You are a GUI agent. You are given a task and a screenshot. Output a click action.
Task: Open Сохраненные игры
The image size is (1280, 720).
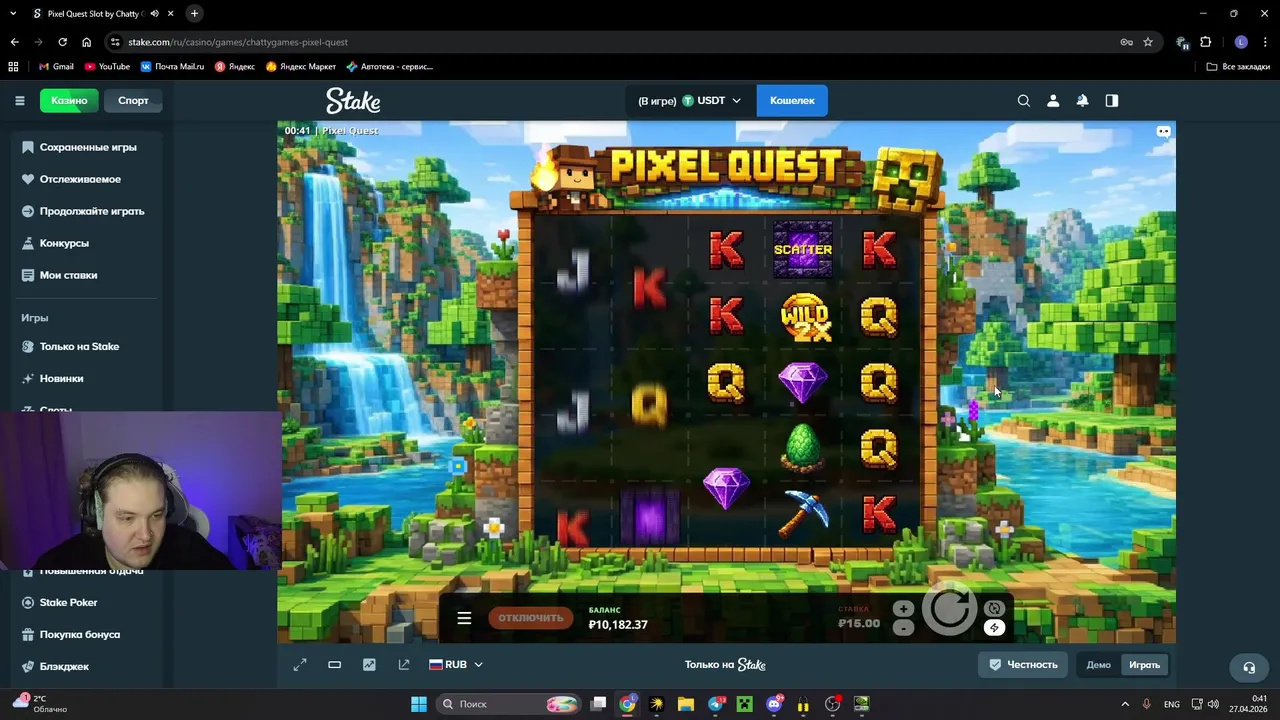pyautogui.click(x=88, y=147)
